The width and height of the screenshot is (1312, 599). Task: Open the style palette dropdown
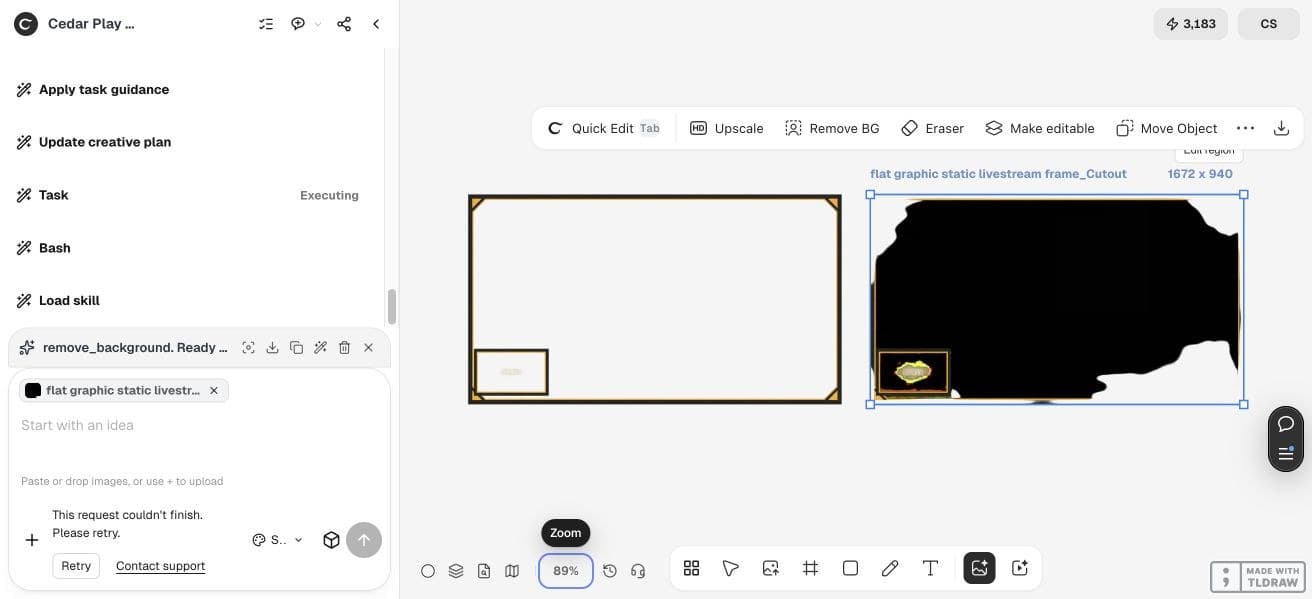point(277,540)
